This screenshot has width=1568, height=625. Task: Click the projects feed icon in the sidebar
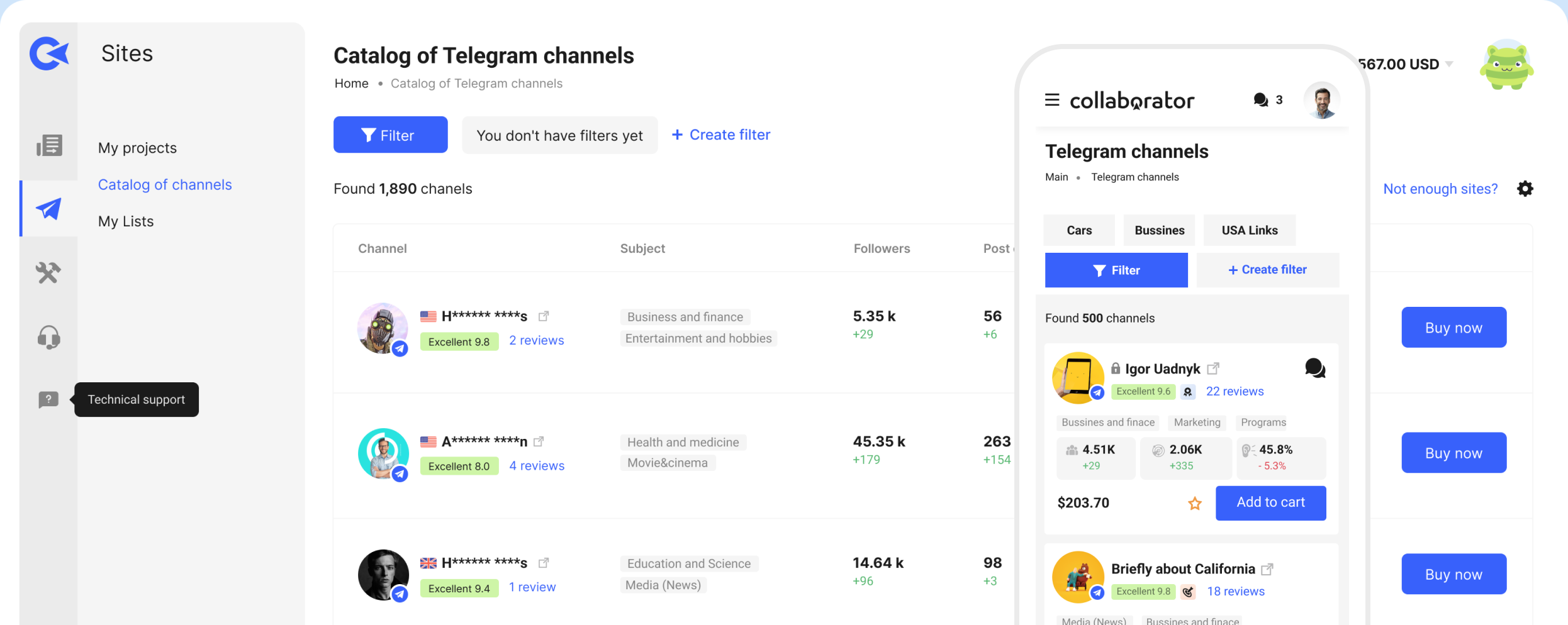48,145
